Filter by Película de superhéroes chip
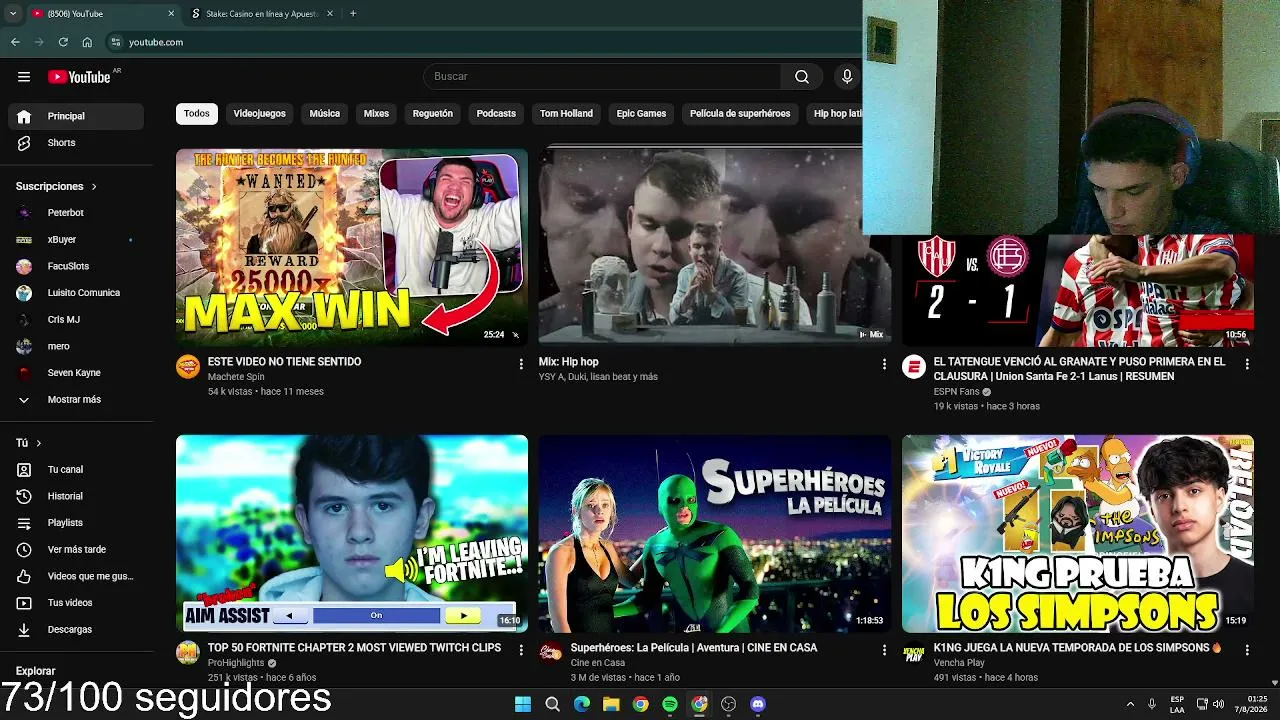This screenshot has width=1280, height=720. click(740, 114)
